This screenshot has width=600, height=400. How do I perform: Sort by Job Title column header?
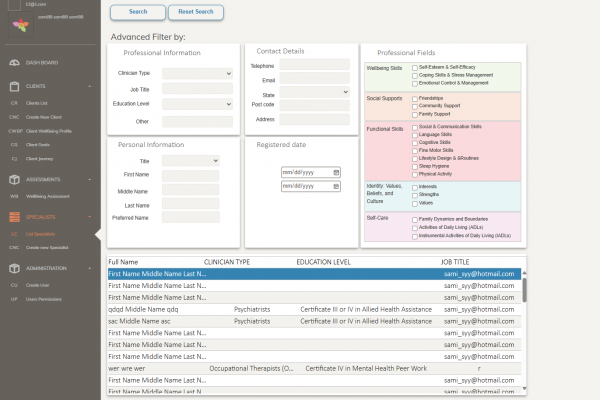click(455, 262)
